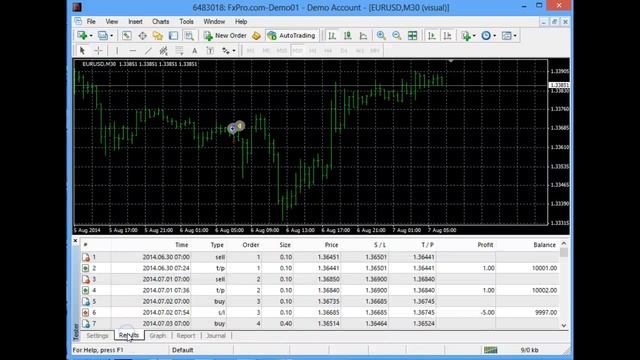The height and width of the screenshot is (360, 640).
Task: Switch to the Graph tab in Tester
Action: tap(158, 336)
